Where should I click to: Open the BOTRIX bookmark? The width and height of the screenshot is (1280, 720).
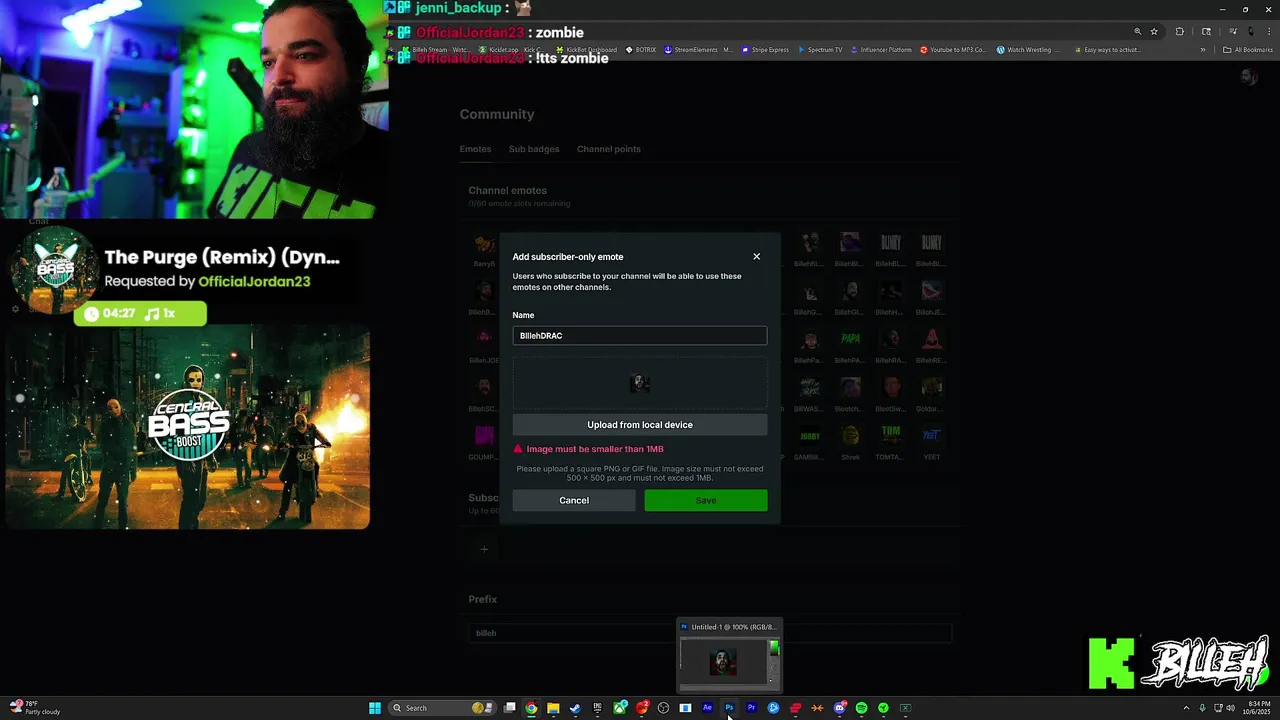[641, 50]
